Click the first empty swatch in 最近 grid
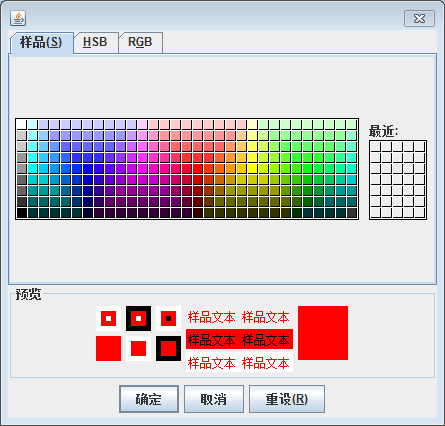The image size is (445, 426). [376, 147]
